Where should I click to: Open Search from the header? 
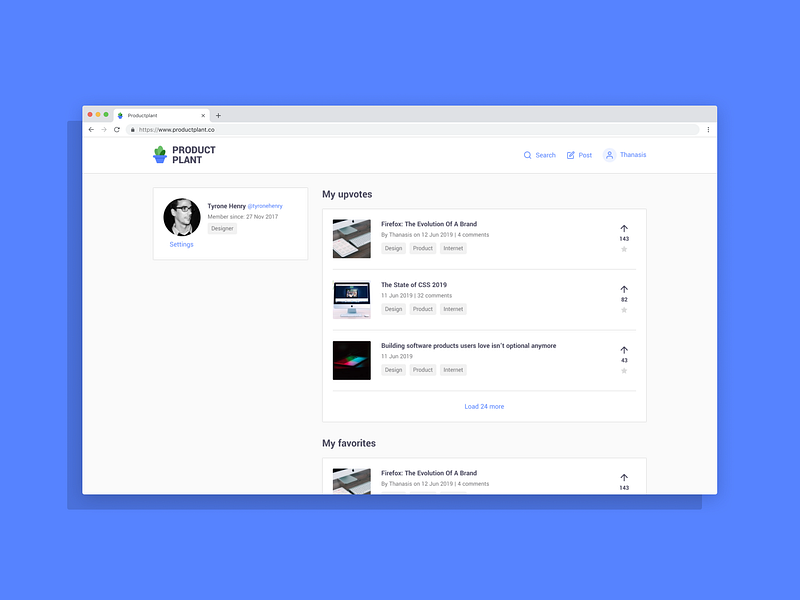pos(539,155)
